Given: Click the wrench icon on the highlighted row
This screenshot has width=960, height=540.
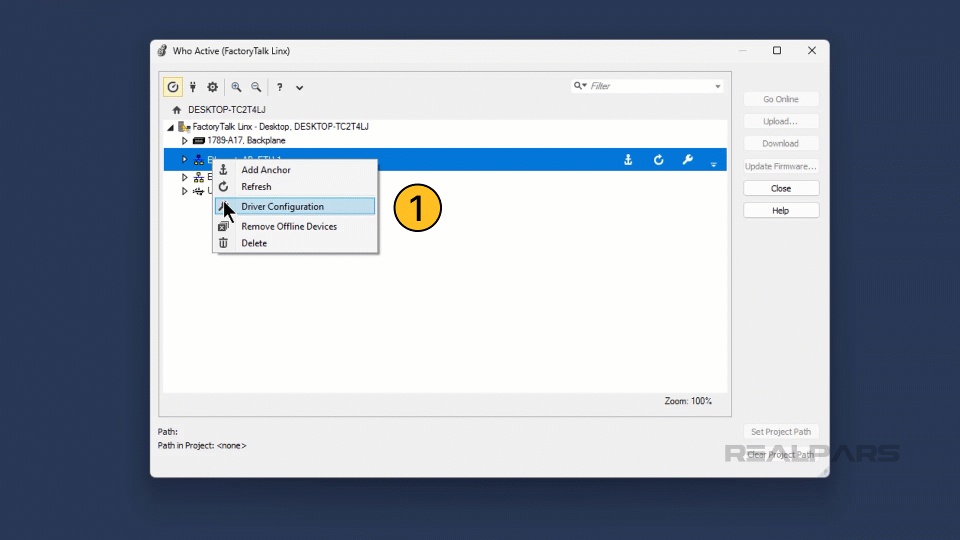Looking at the screenshot, I should coord(688,160).
